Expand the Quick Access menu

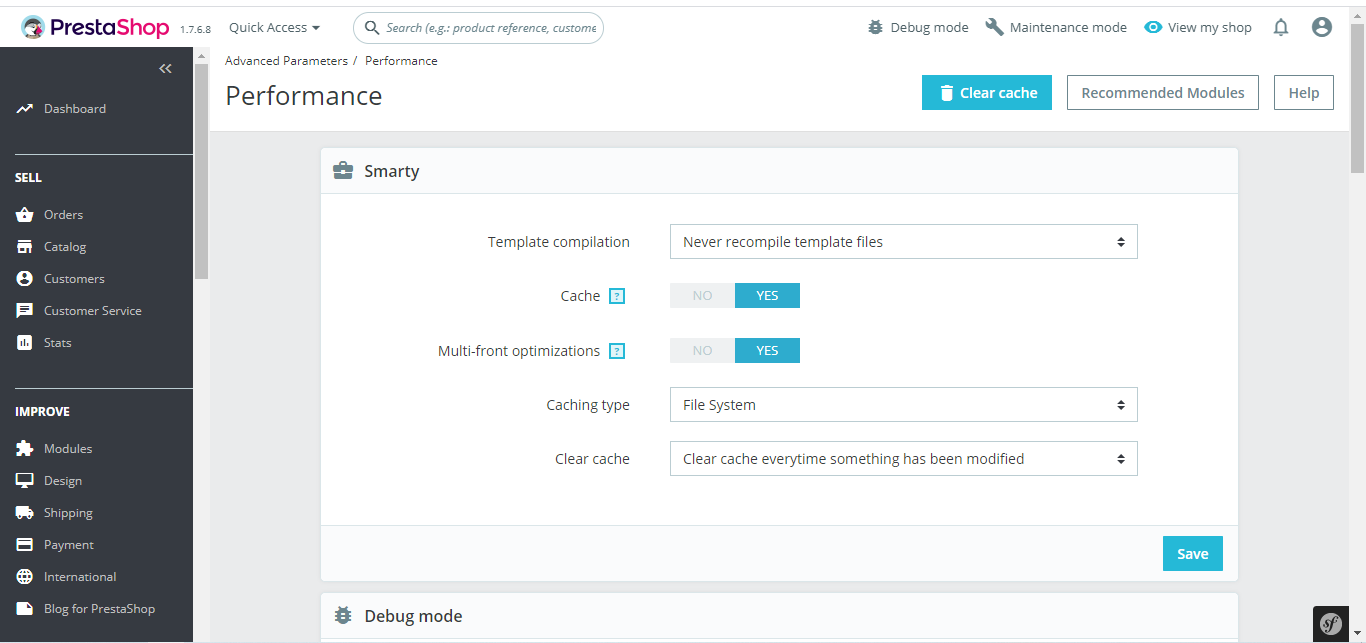(274, 28)
